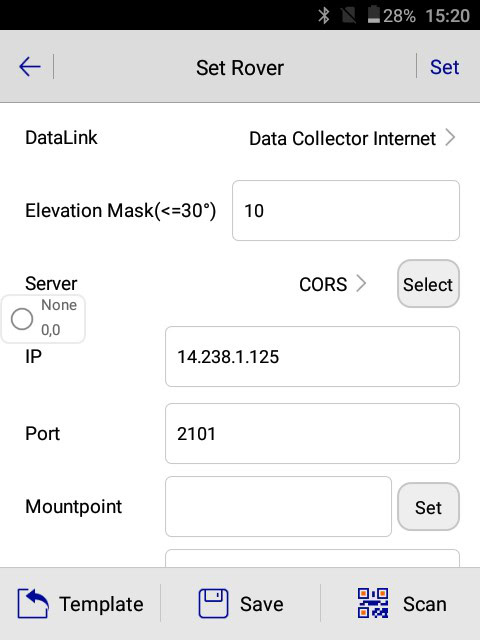Open the Template bottom tab
Screen dimensions: 480x640
tap(80, 604)
